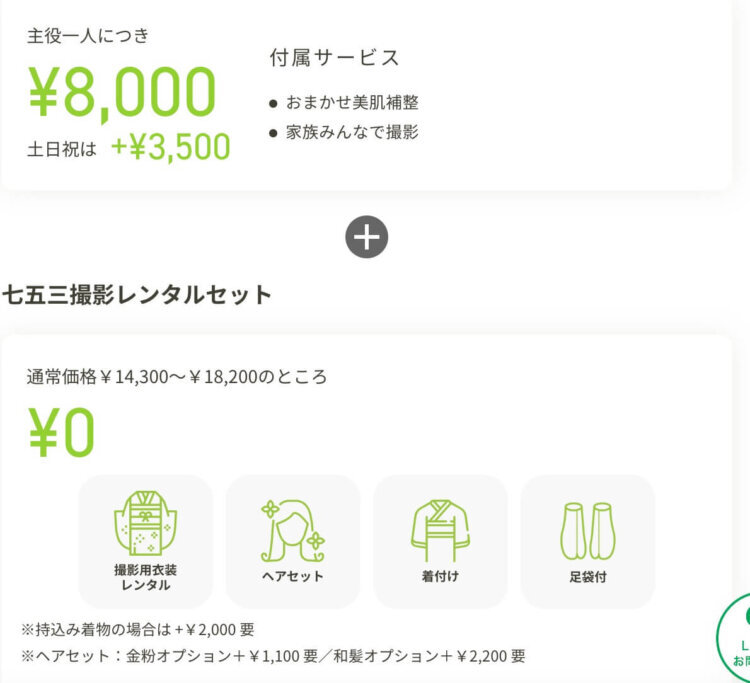Open the green LINE inquiry bubble
This screenshot has width=750, height=683.
733,638
